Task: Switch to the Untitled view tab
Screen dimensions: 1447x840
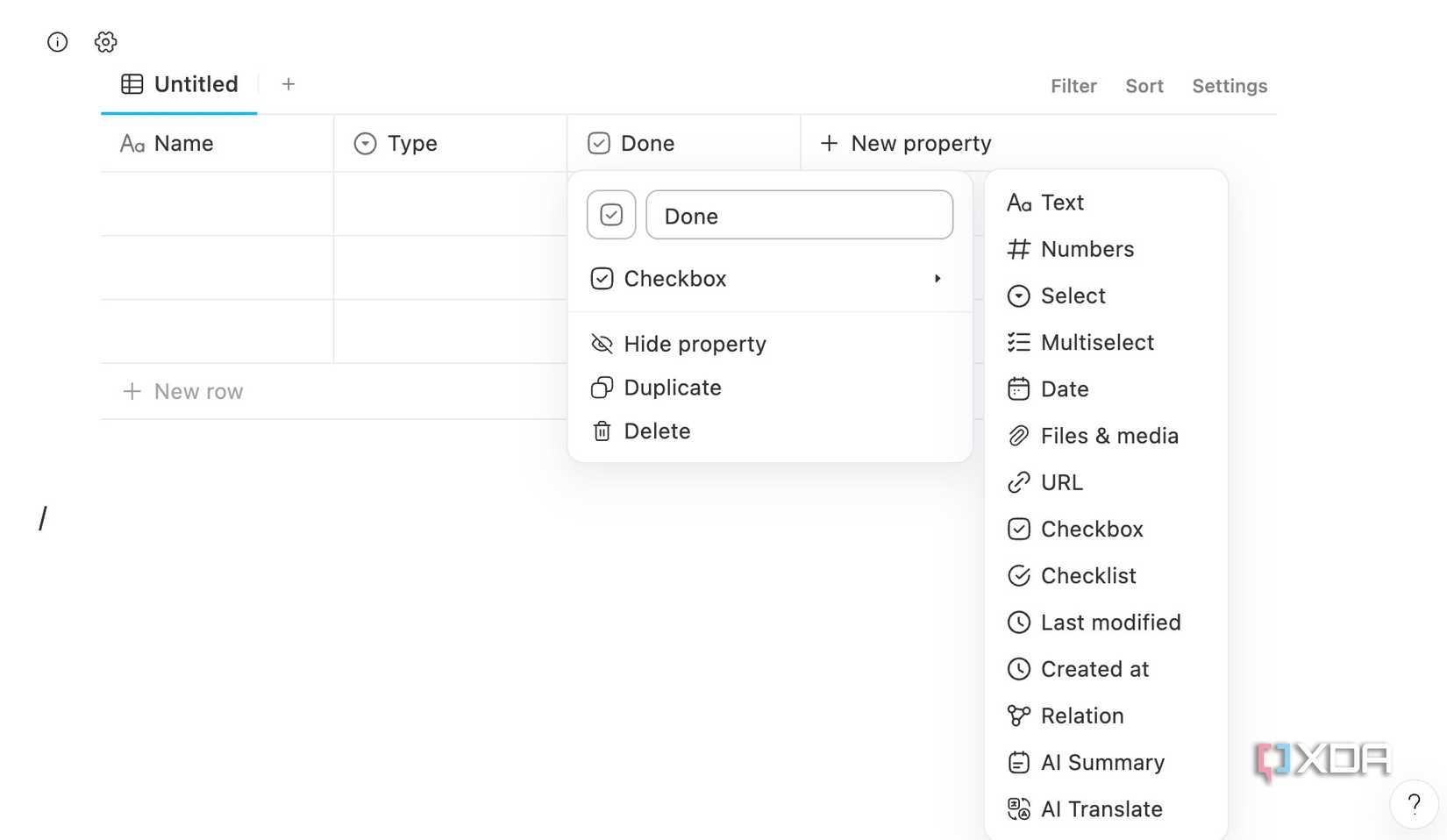Action: click(x=179, y=84)
